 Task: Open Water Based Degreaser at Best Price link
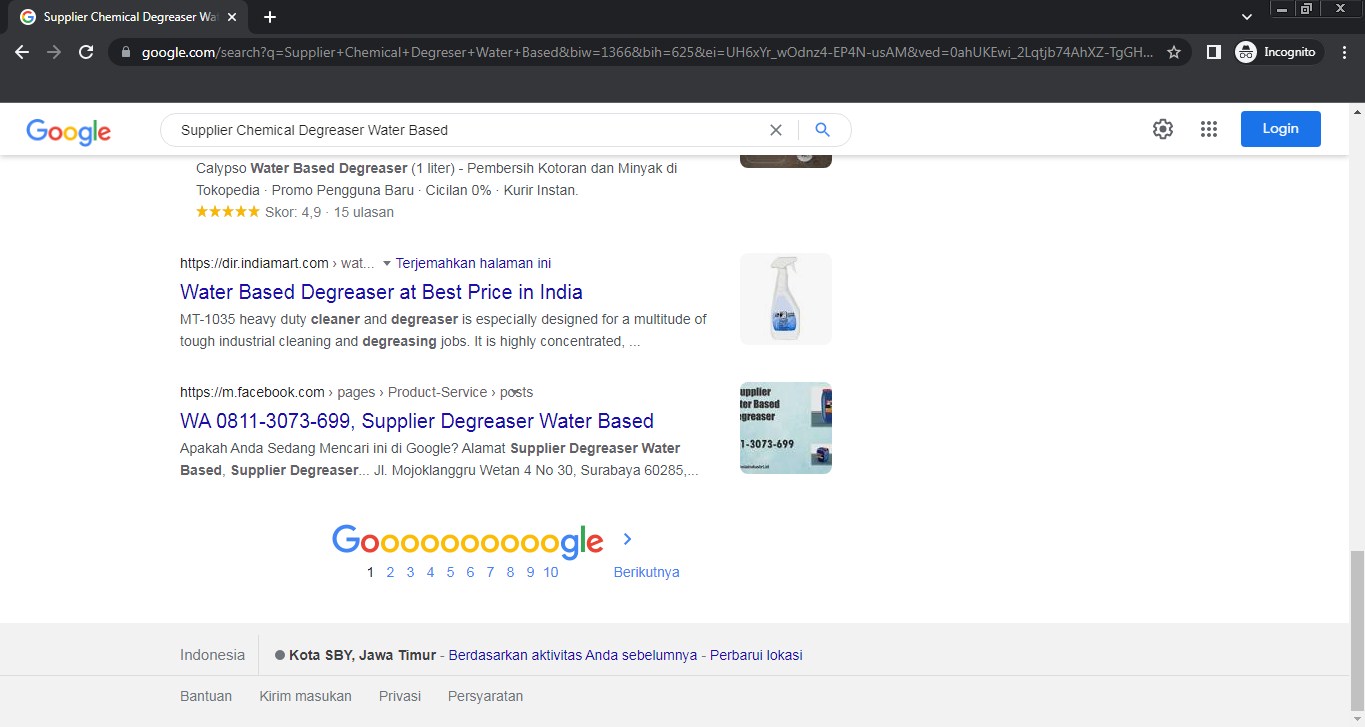coord(381,292)
